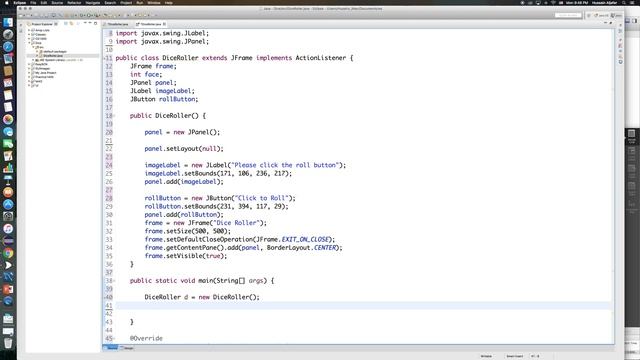Open PowerPoint from the Dock
The width and height of the screenshot is (640, 360).
point(8,289)
